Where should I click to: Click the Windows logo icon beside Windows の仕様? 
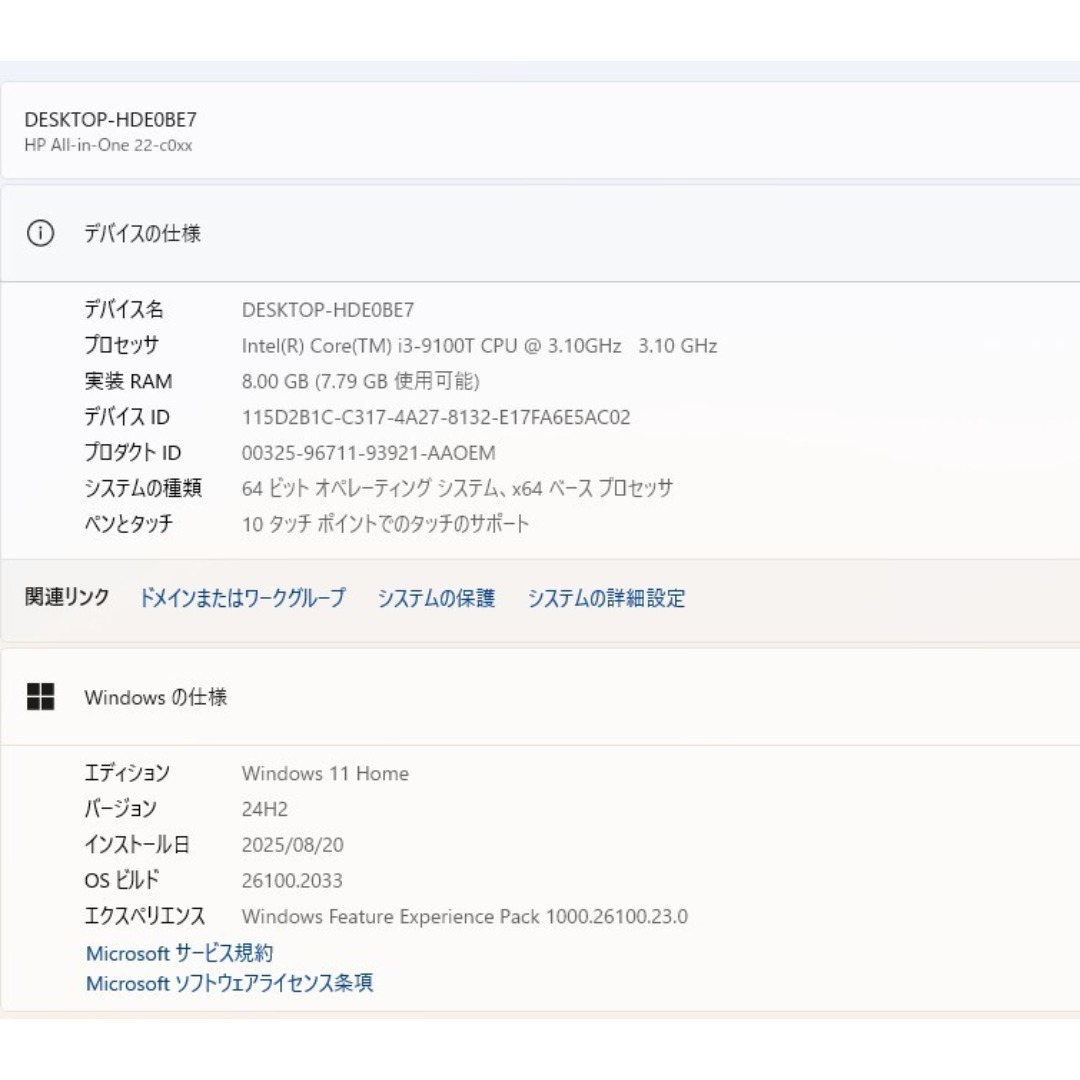click(40, 696)
